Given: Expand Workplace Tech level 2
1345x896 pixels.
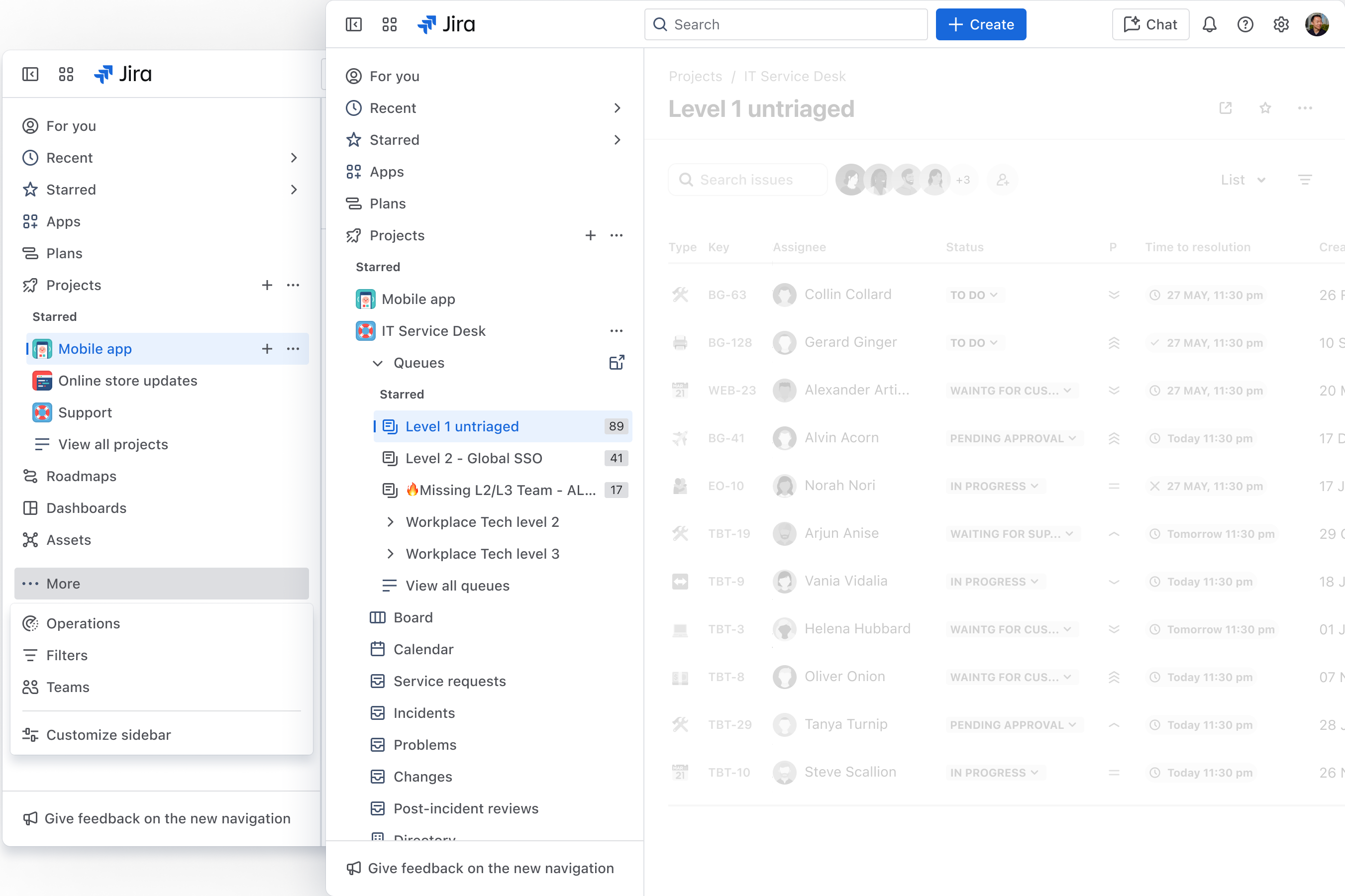Looking at the screenshot, I should (390, 522).
